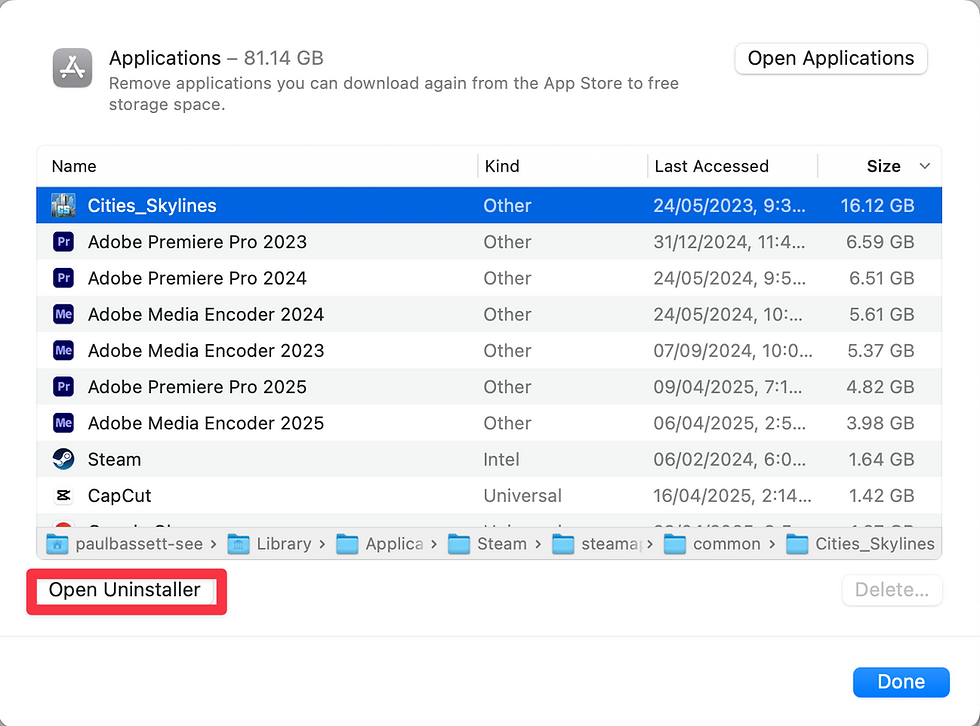
Task: Sort the list by Kind column
Action: [x=502, y=166]
